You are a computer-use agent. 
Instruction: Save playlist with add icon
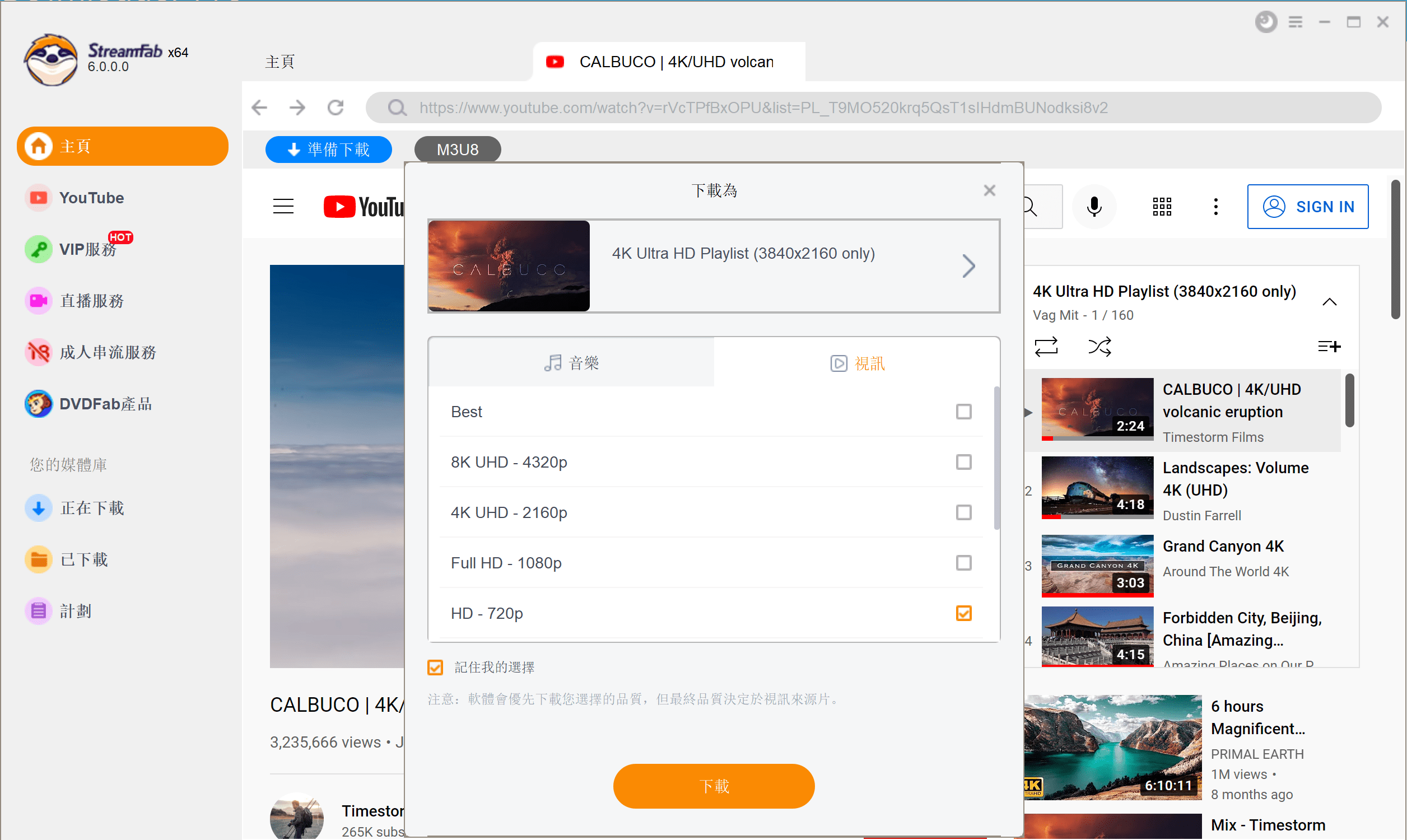pos(1329,346)
